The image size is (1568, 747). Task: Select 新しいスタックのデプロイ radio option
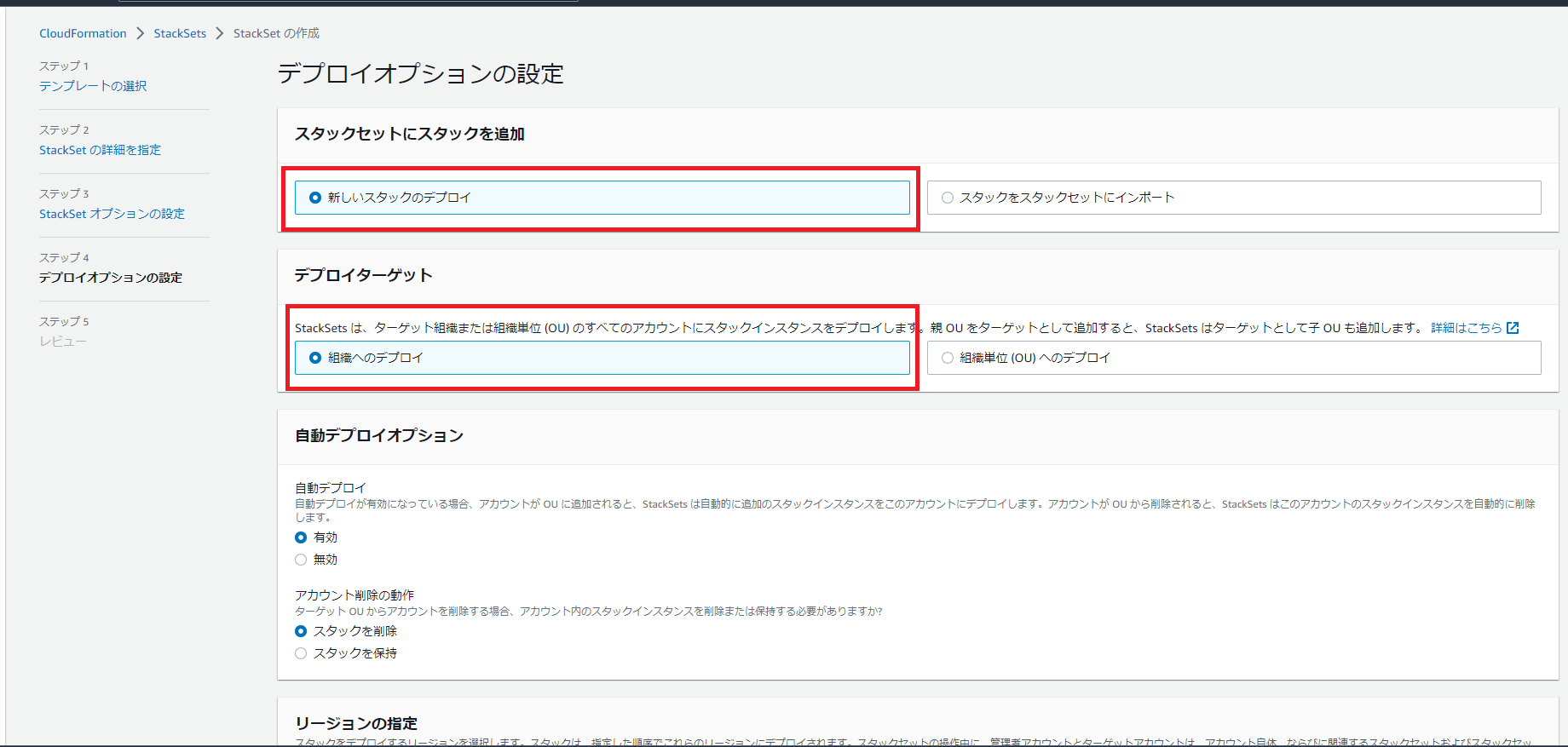coord(602,198)
